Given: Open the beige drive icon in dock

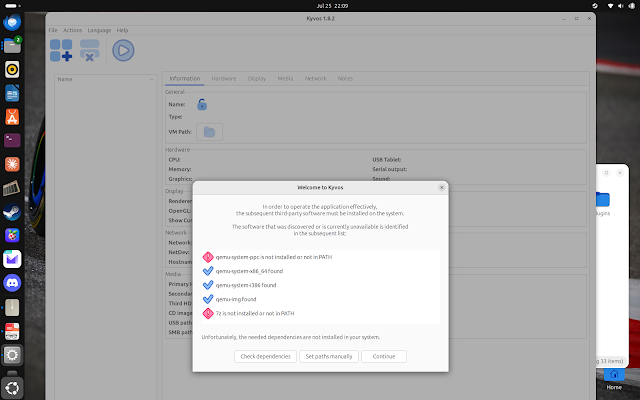Looking at the screenshot, I should (x=12, y=307).
